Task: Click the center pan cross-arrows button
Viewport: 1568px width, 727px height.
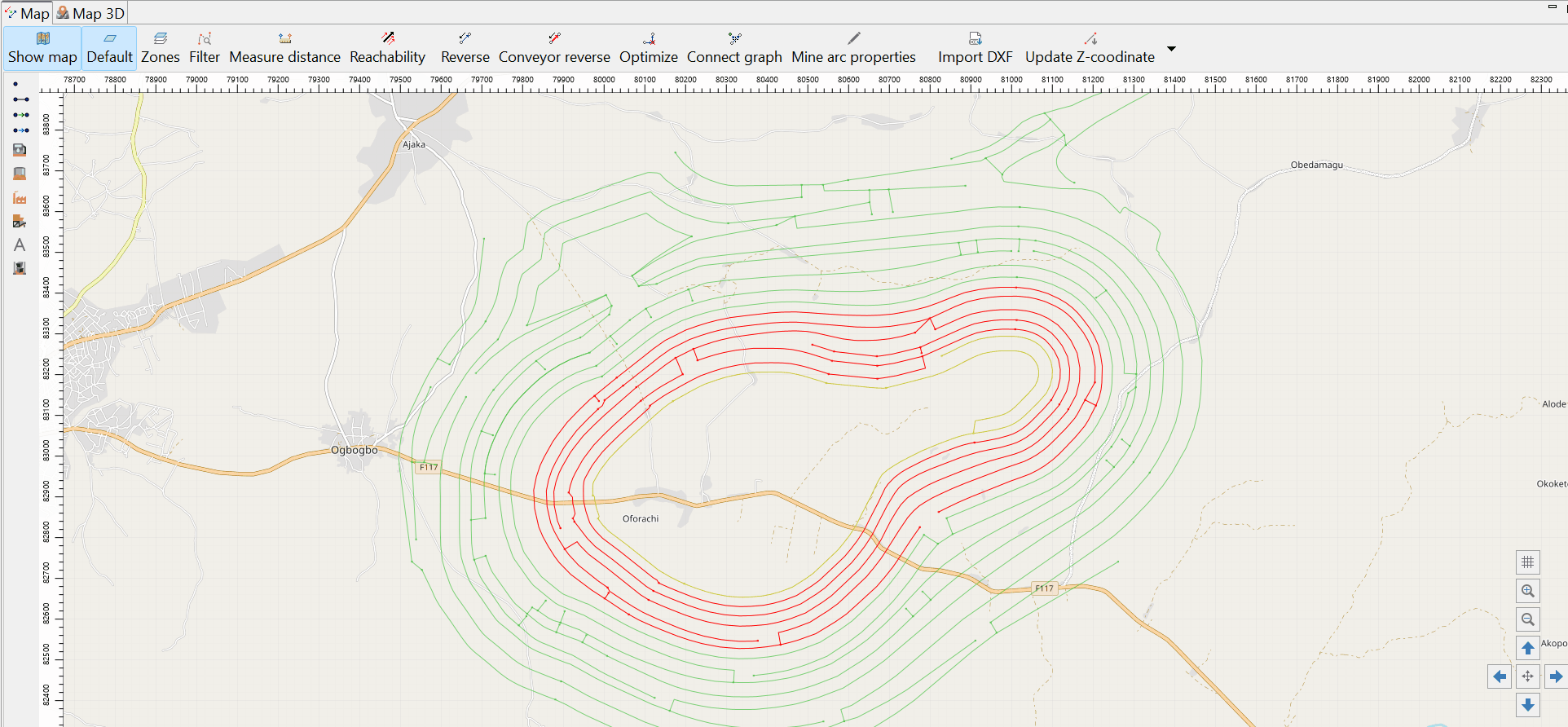Action: click(x=1528, y=676)
